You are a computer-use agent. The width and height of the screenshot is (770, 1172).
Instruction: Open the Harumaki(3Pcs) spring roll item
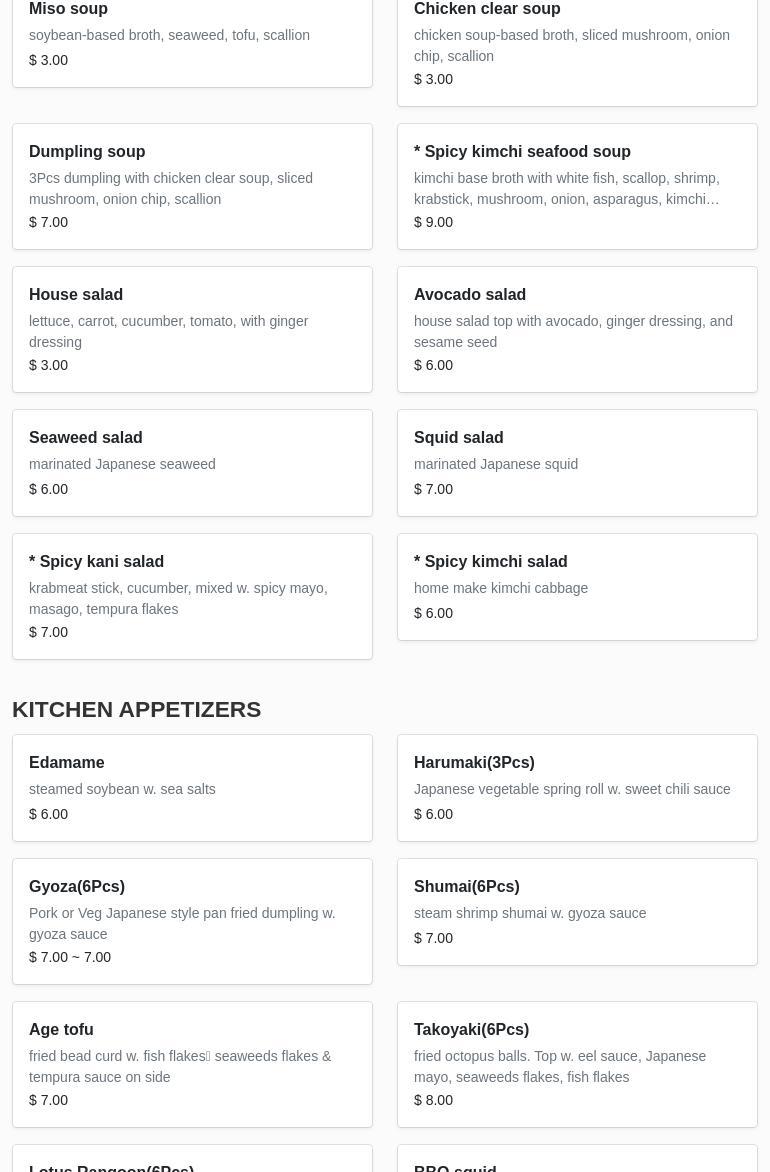[x=577, y=787]
